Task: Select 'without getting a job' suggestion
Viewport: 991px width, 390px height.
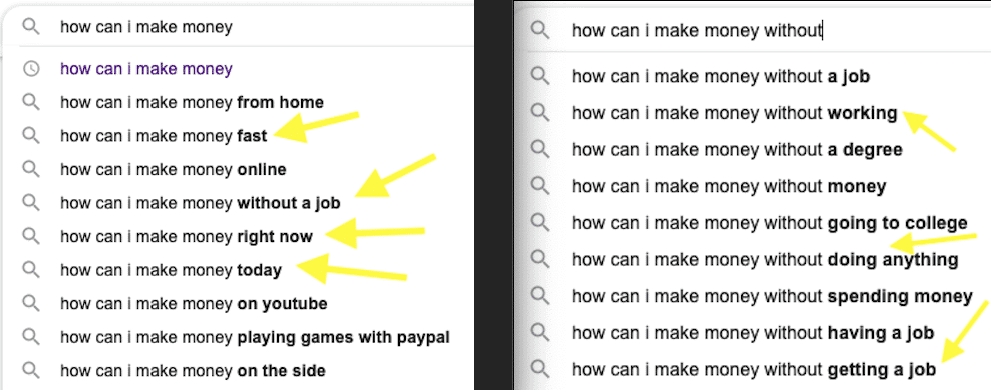Action: click(x=754, y=369)
